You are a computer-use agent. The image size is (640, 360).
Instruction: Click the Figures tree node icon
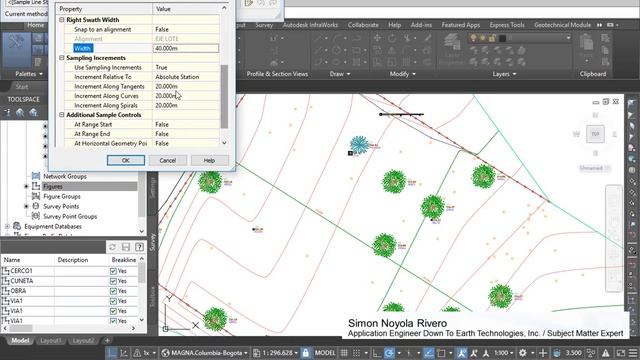click(x=36, y=186)
